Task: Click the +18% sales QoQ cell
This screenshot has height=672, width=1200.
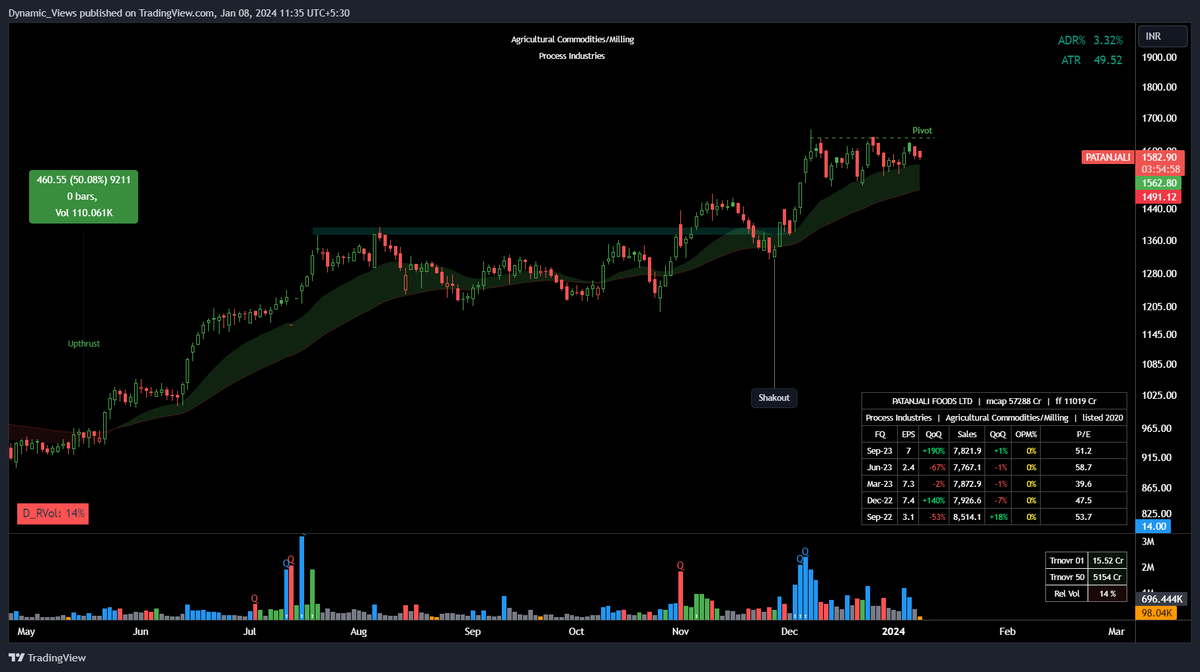Action: [998, 517]
